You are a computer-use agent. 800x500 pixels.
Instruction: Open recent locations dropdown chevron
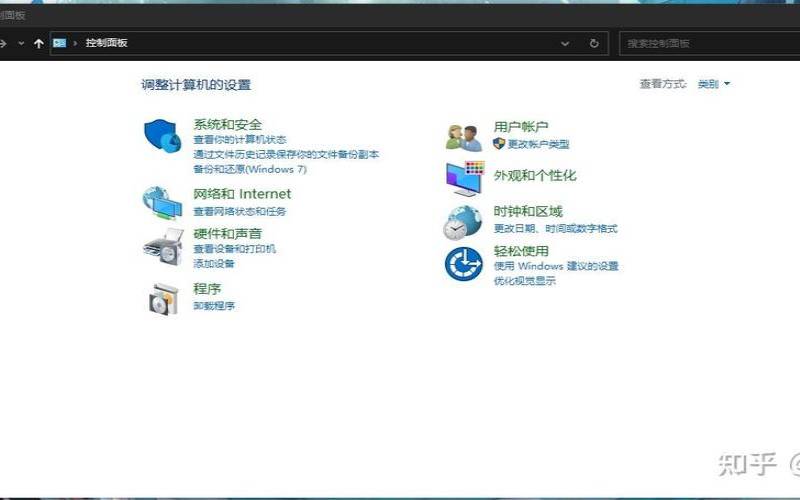[x=21, y=43]
